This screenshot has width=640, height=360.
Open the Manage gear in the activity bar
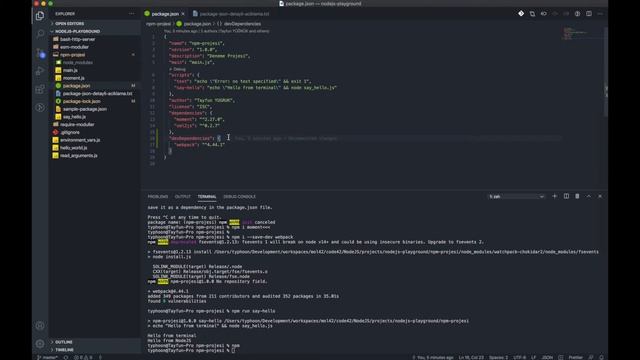(40, 343)
